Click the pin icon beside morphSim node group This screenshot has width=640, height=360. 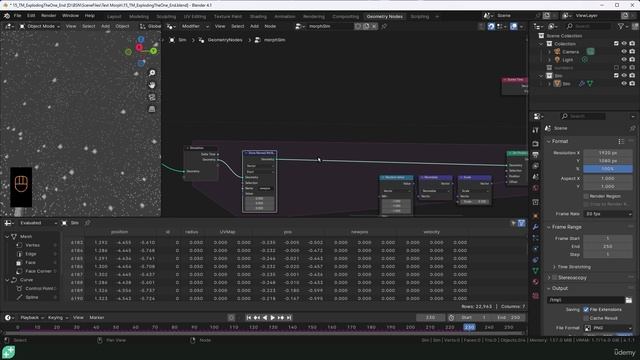384,26
